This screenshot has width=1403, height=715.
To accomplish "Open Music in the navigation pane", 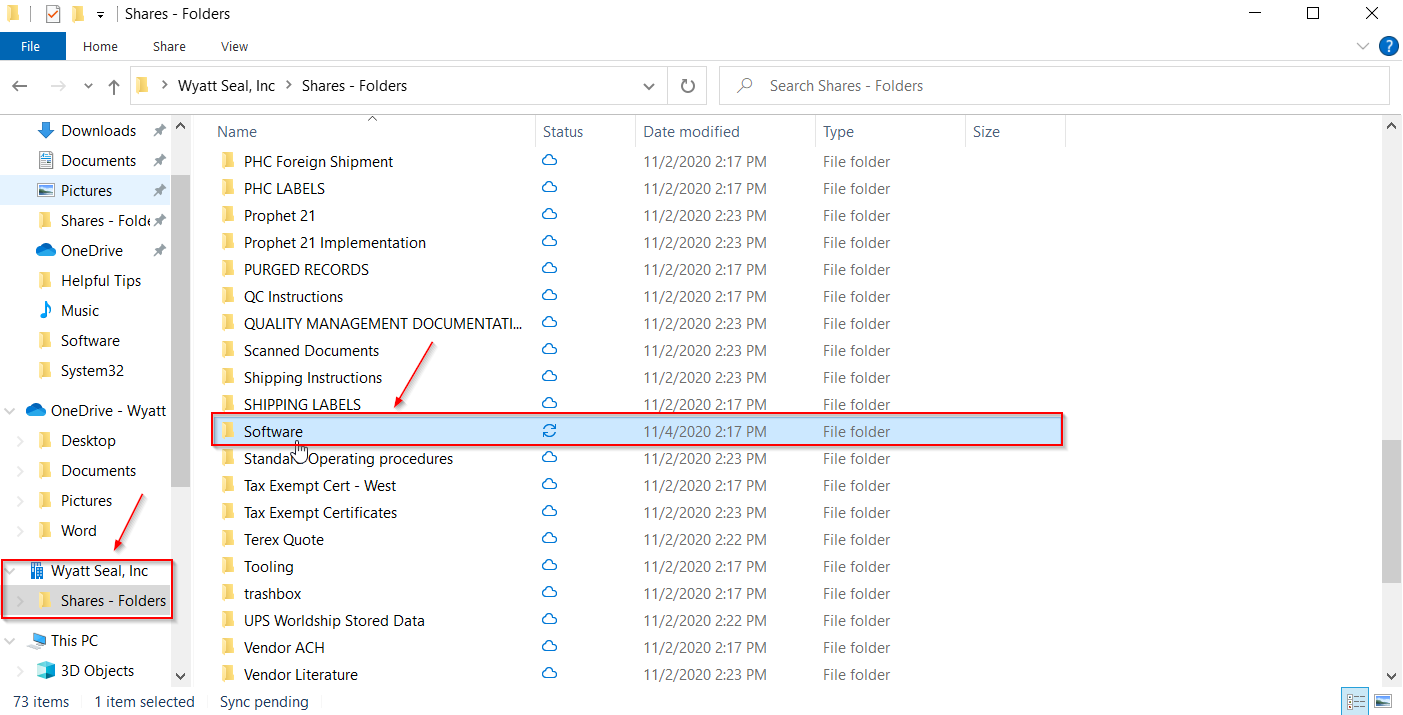I will 80,311.
